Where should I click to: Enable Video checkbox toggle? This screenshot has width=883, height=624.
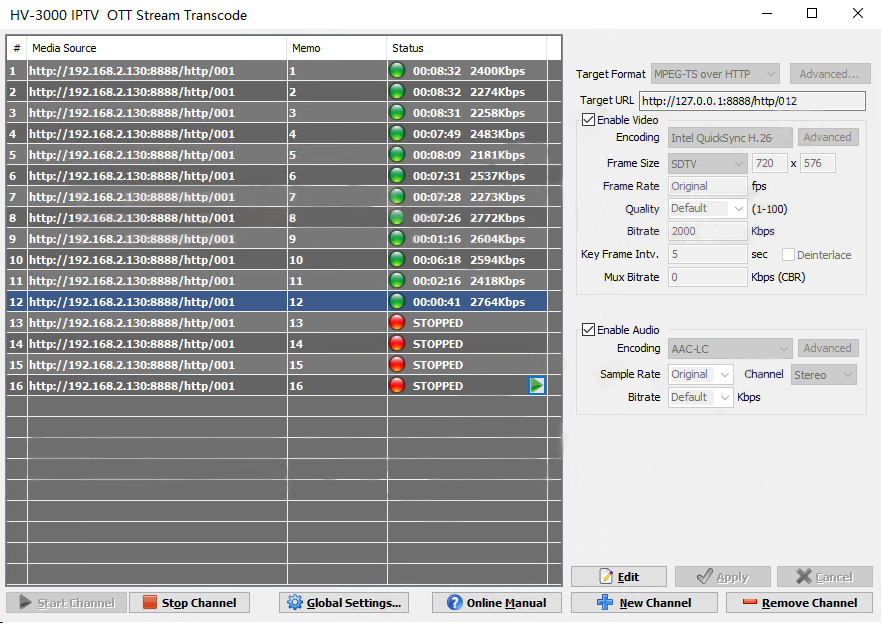[x=588, y=120]
